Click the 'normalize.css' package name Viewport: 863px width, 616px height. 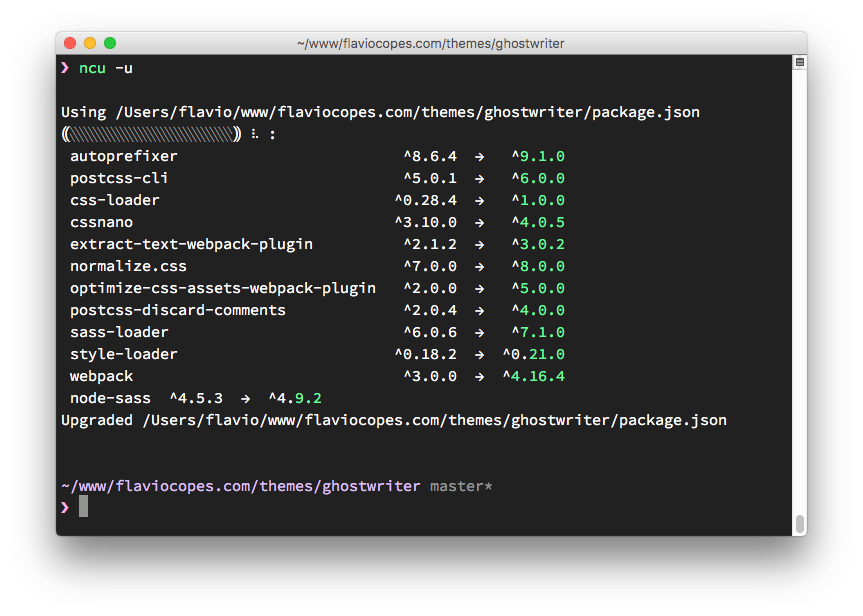(x=128, y=266)
